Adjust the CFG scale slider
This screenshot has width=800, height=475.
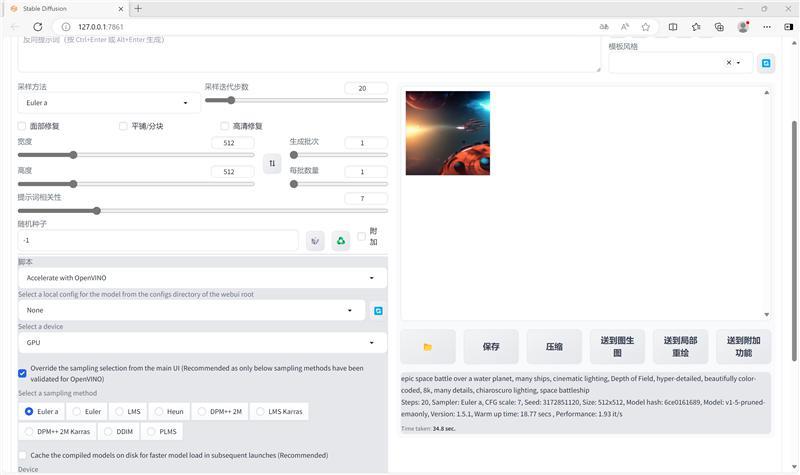coord(203,211)
